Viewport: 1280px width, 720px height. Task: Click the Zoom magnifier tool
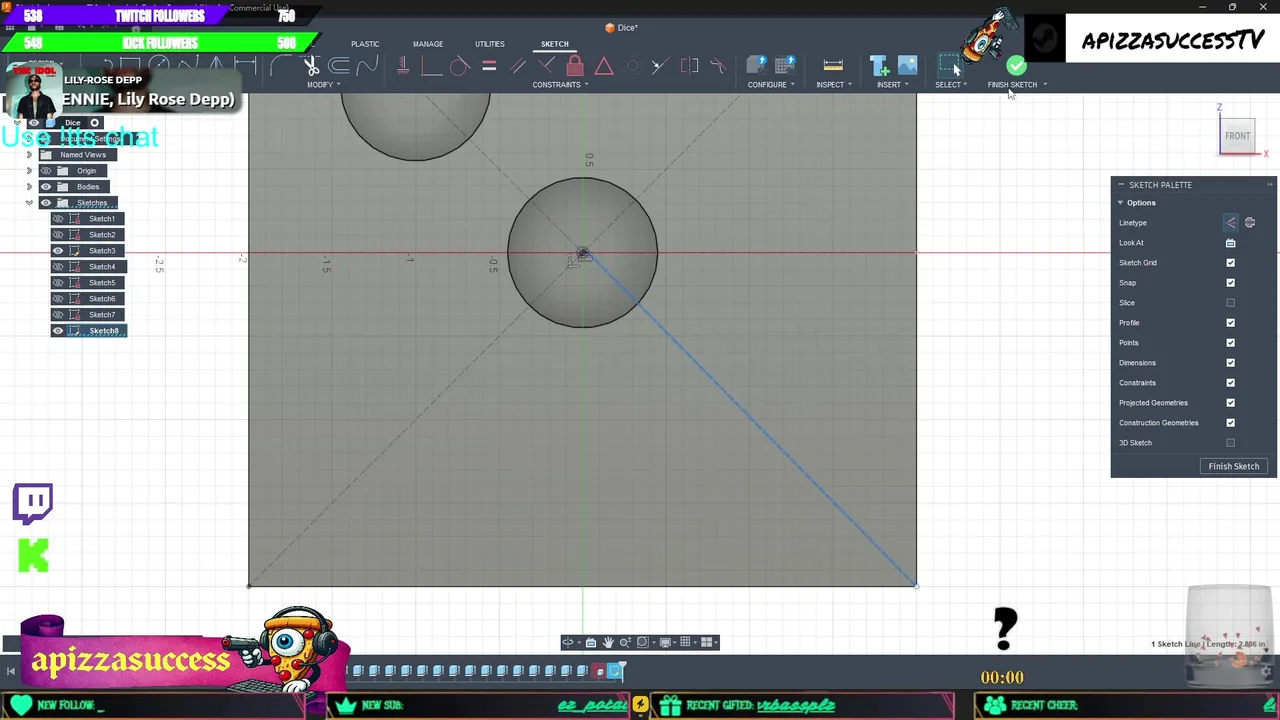click(625, 642)
